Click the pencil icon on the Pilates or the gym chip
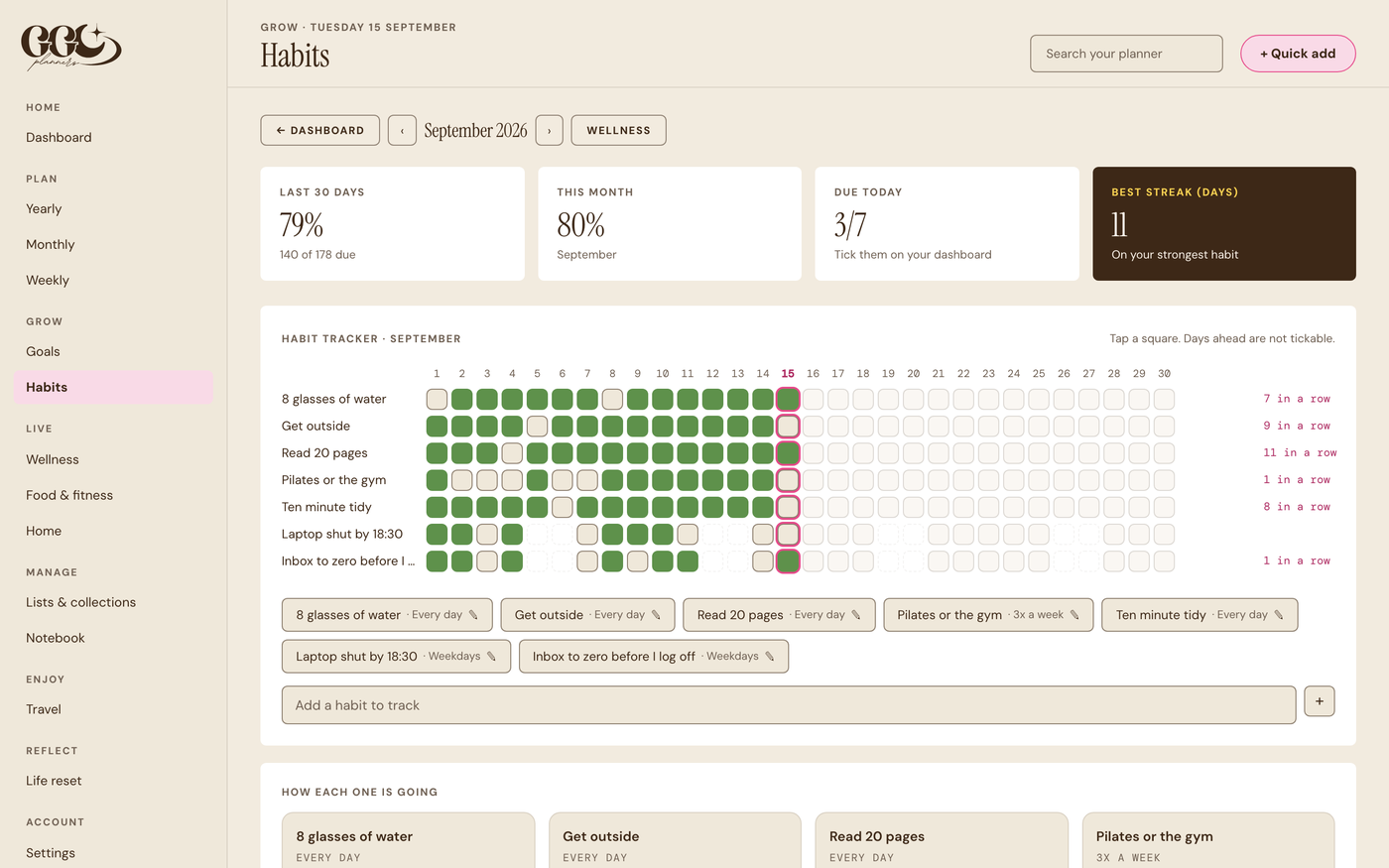This screenshot has width=1389, height=868. tap(1074, 615)
